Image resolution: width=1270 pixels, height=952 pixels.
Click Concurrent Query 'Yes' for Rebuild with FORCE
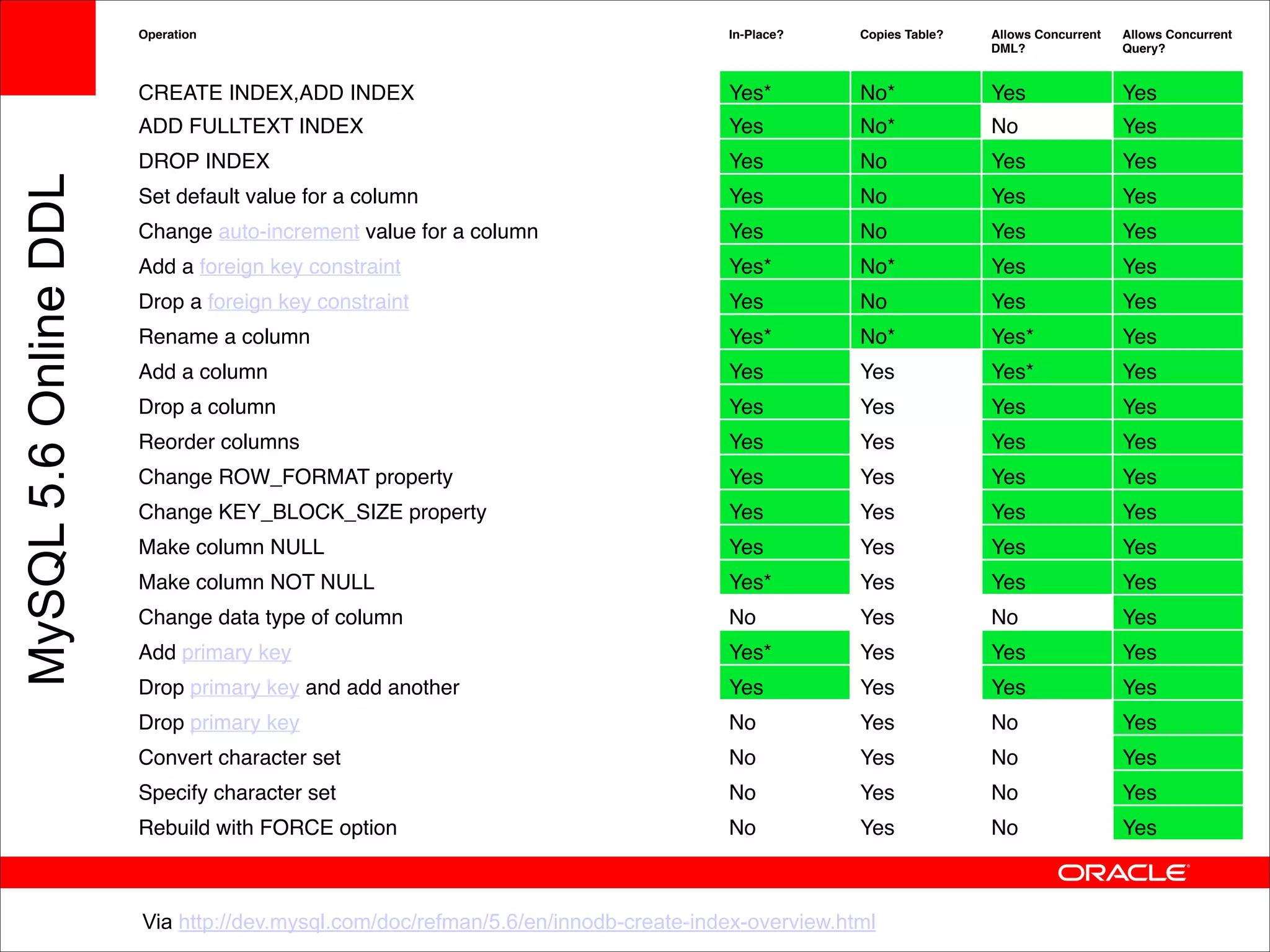[1178, 823]
